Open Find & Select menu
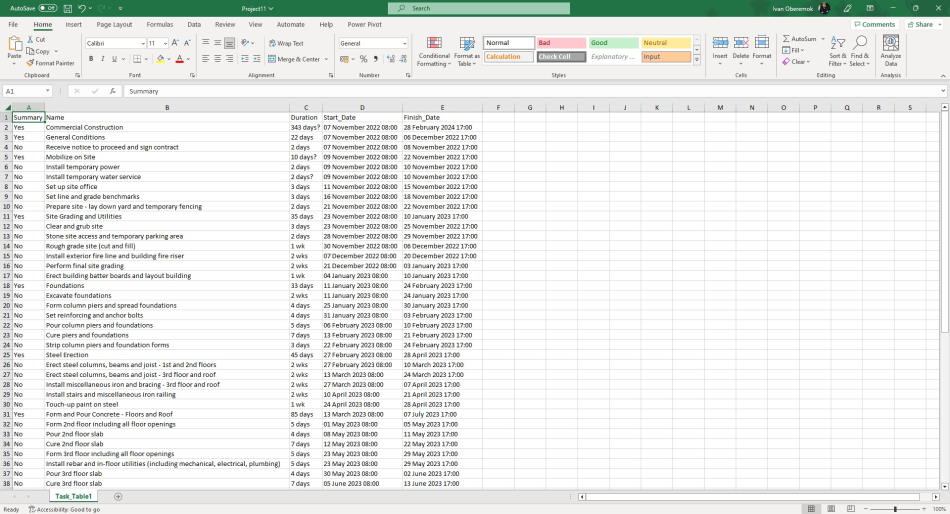950x514 pixels. [859, 52]
